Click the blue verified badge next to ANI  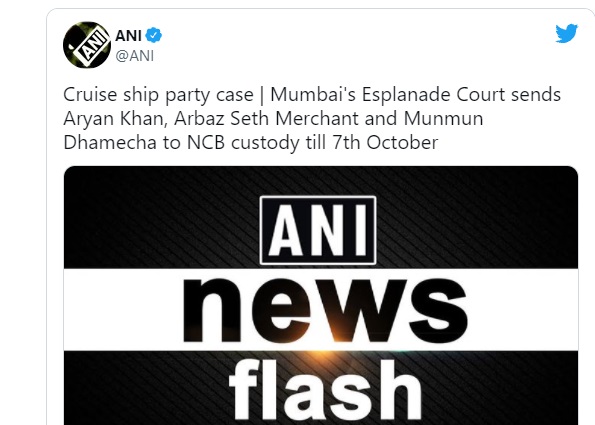(154, 35)
